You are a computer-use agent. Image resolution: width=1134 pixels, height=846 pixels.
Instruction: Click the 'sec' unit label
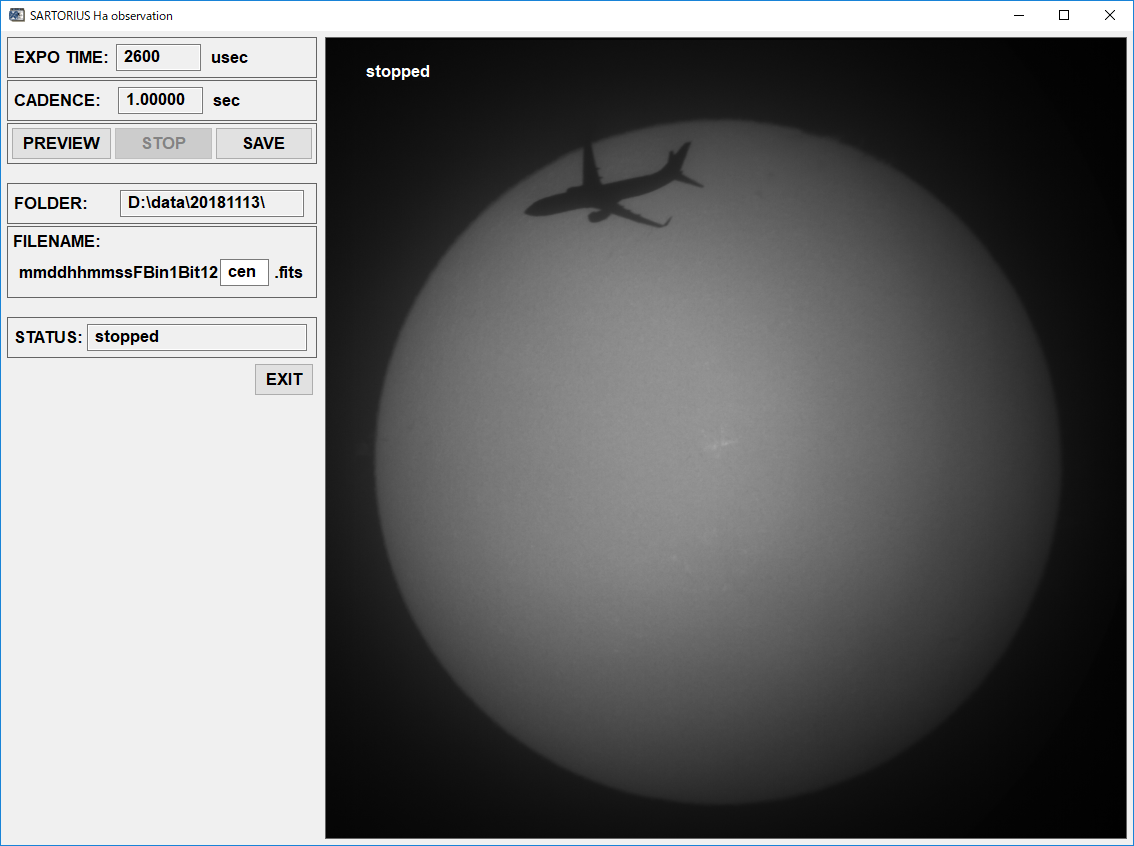pos(226,101)
